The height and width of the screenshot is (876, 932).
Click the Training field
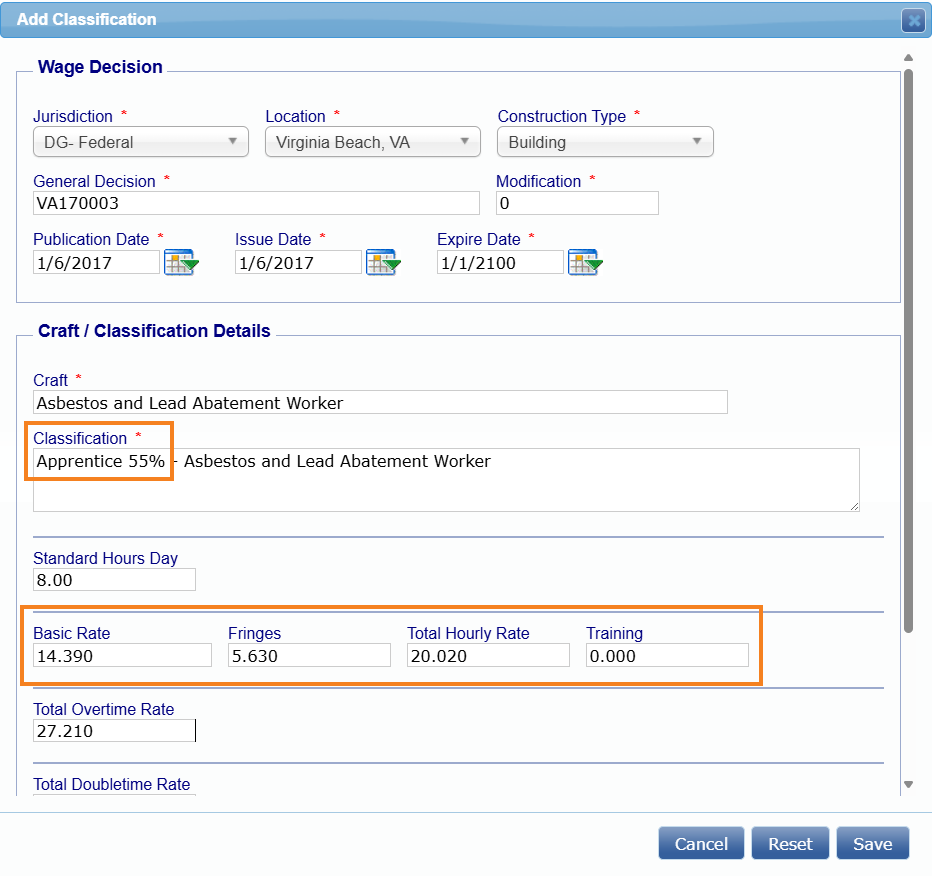click(x=667, y=656)
